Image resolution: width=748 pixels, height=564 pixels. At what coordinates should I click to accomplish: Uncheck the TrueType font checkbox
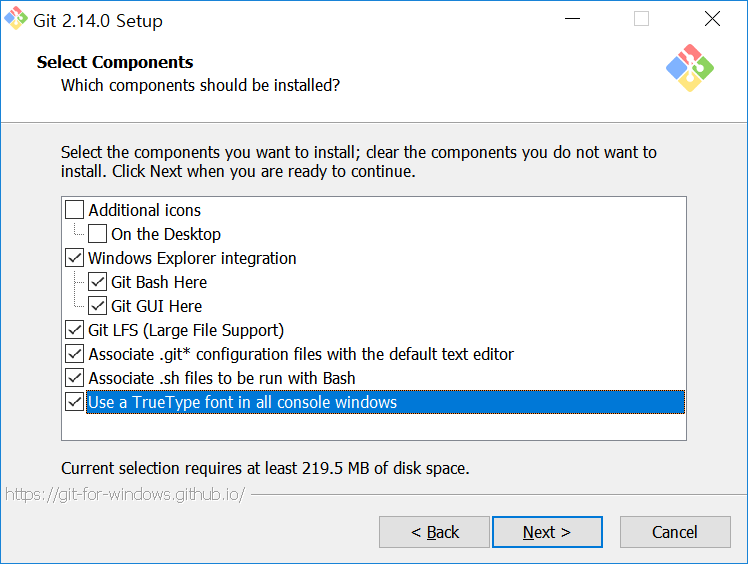click(74, 402)
